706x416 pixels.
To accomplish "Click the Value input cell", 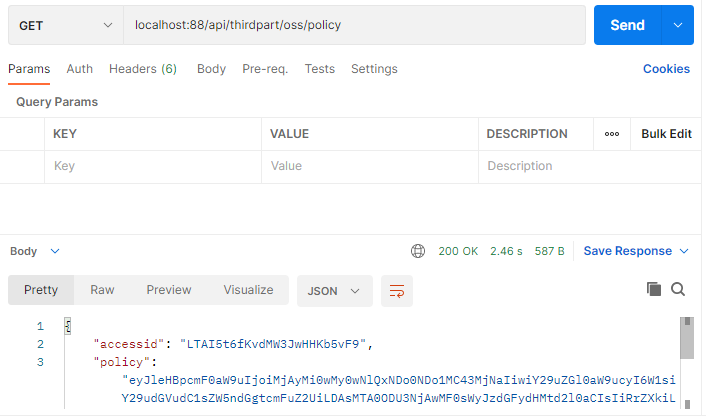I will (x=370, y=166).
